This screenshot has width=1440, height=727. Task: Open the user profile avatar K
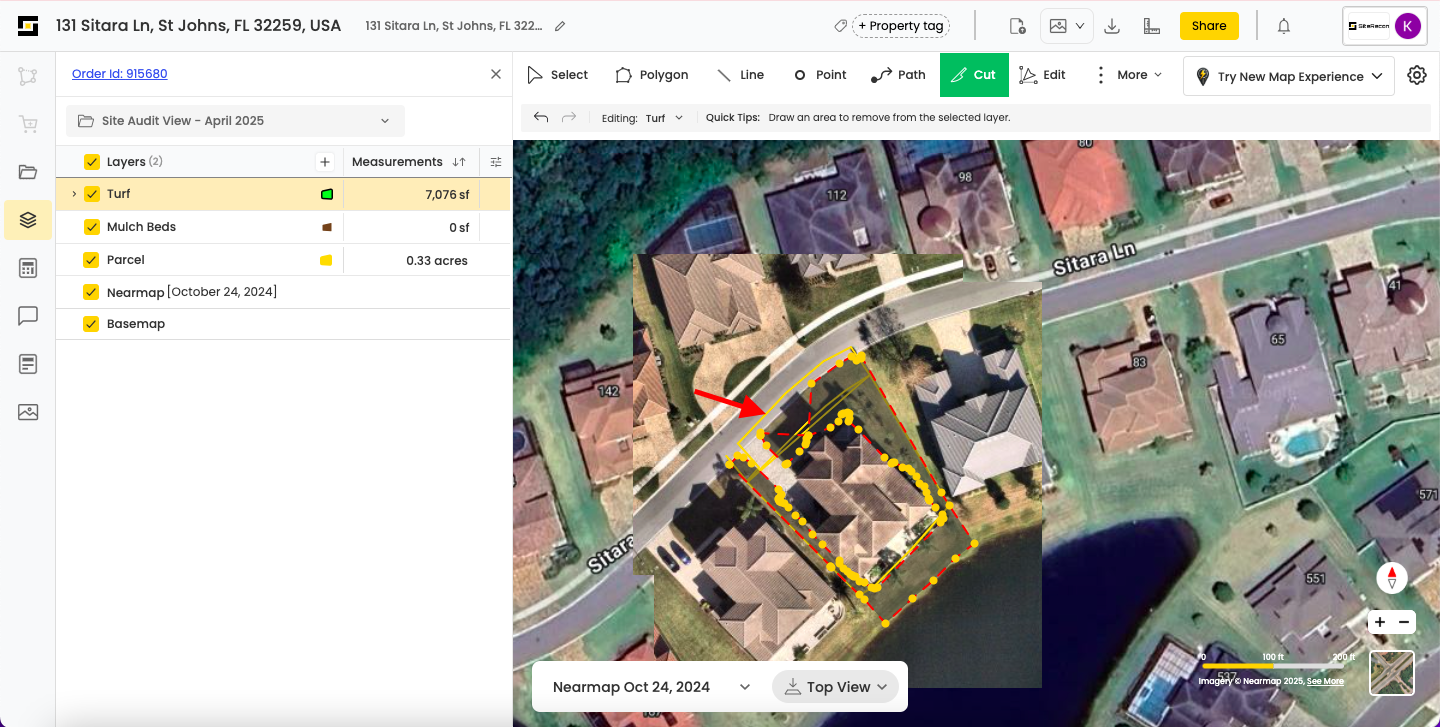[1408, 26]
